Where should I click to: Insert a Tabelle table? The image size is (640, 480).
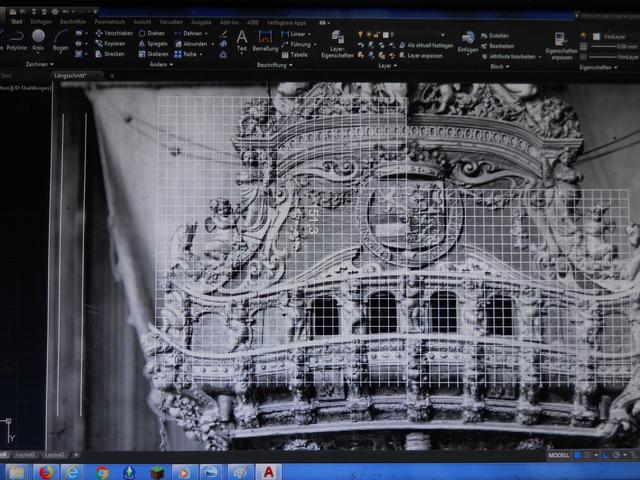click(294, 55)
